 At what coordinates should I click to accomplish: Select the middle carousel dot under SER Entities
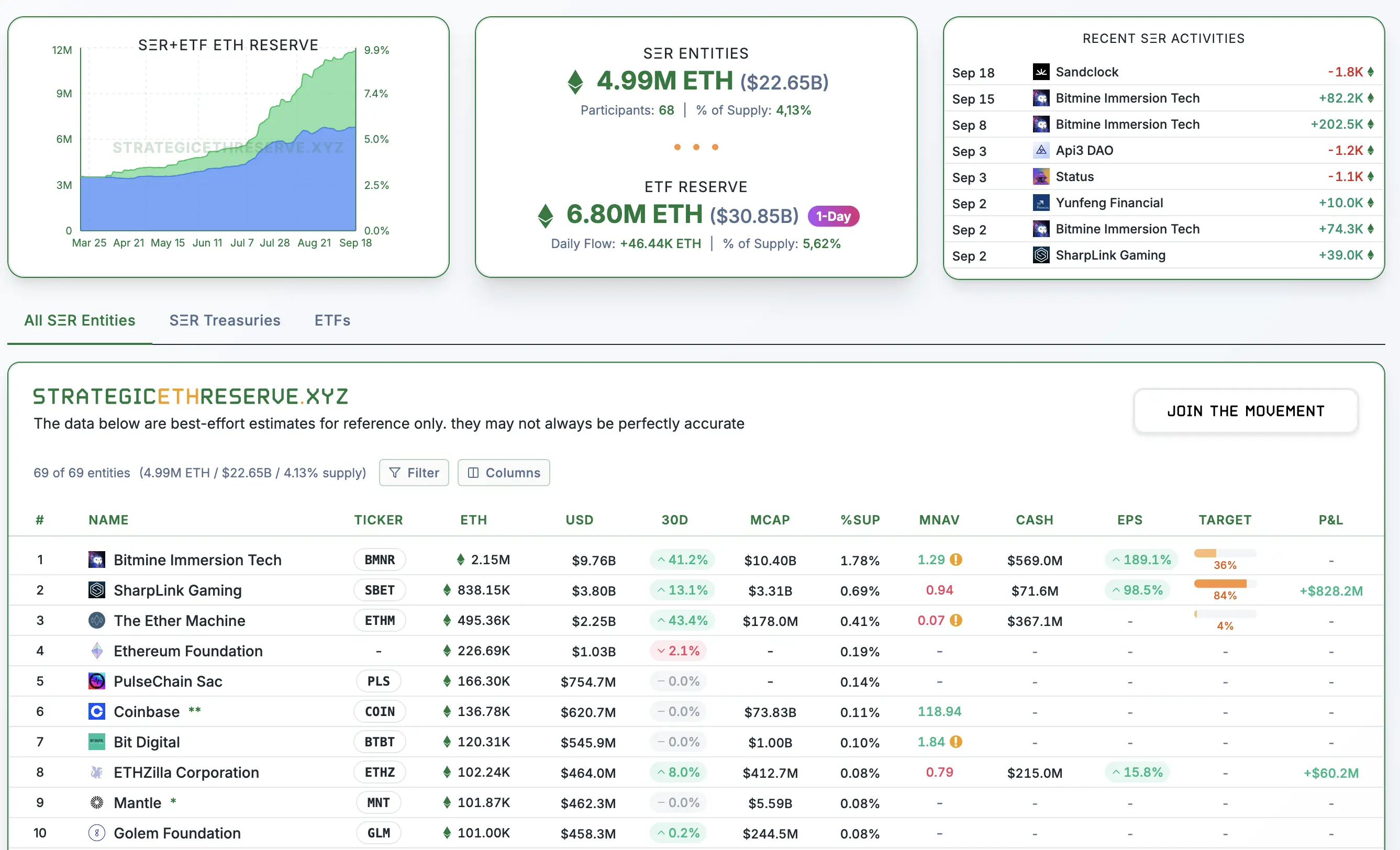695,147
